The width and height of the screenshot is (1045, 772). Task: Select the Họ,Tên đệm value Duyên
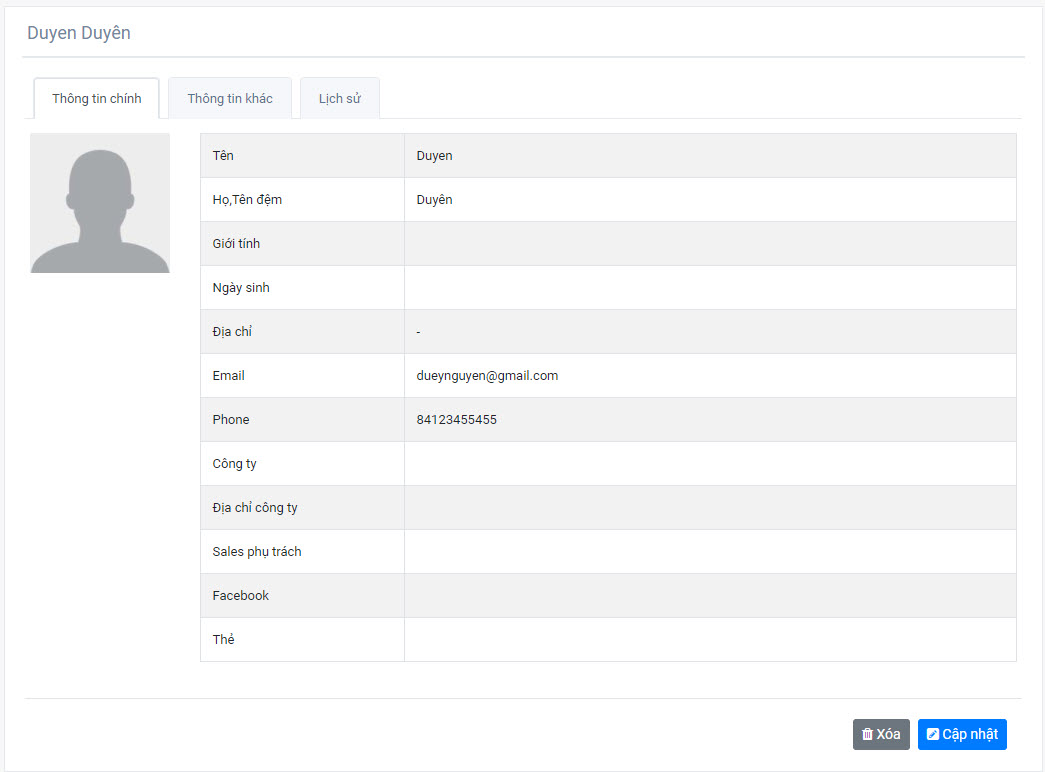click(435, 200)
